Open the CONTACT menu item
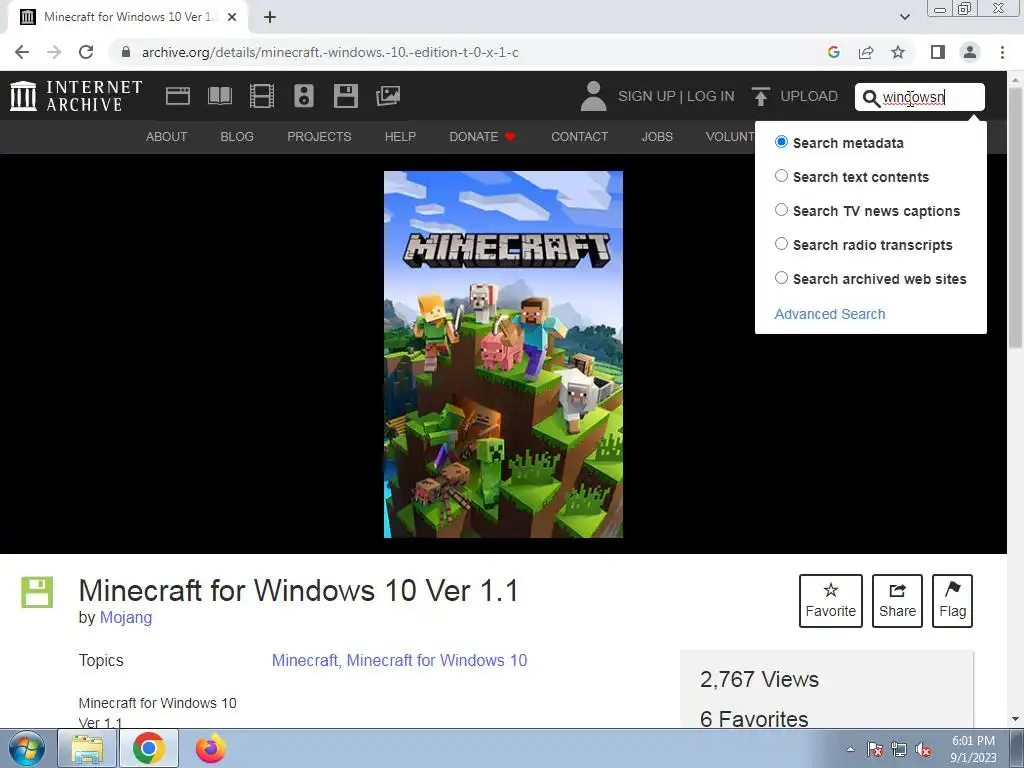This screenshot has width=1024, height=768. tap(579, 136)
